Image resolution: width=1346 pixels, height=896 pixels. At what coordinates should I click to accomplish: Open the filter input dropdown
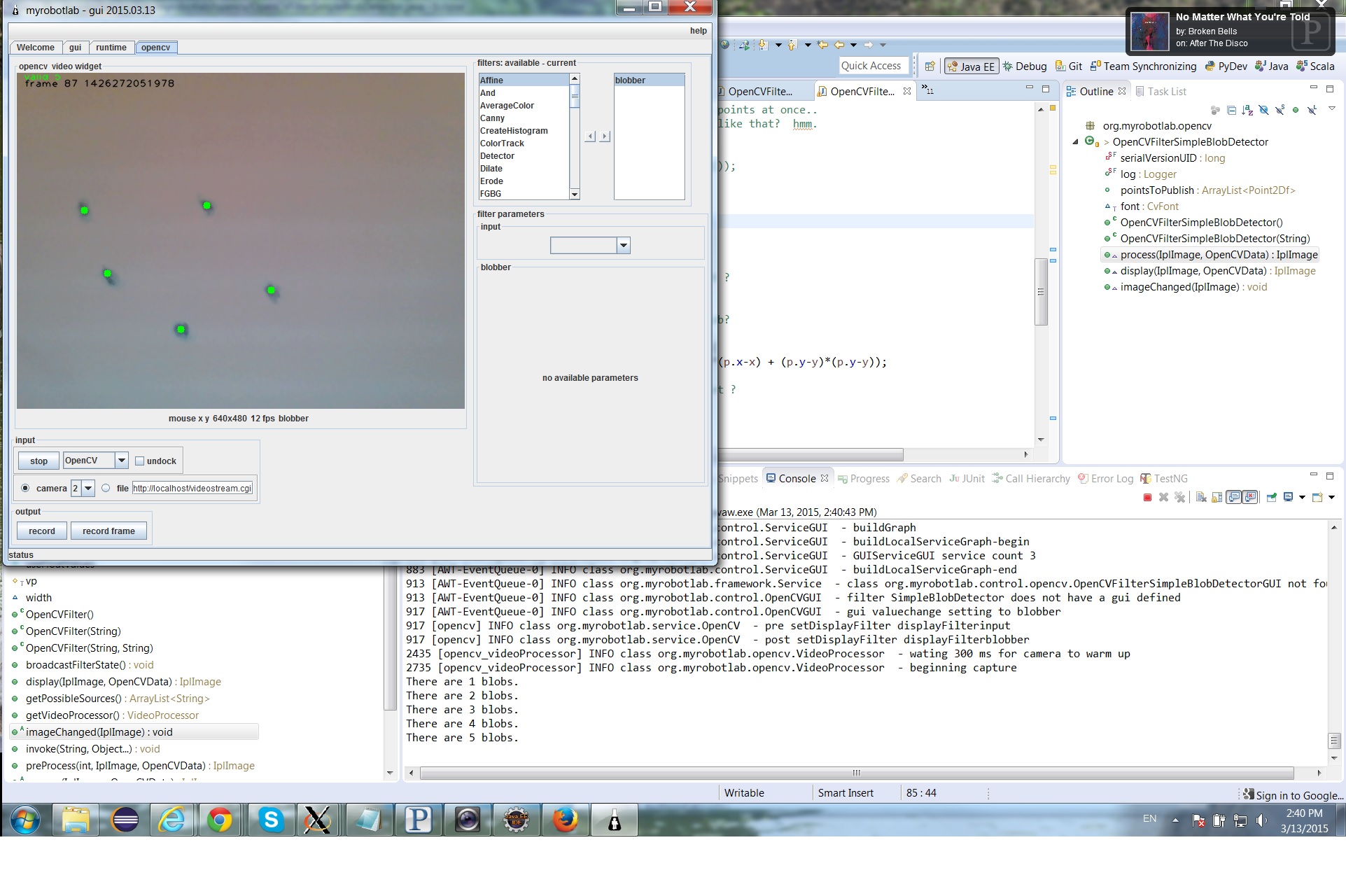coord(623,246)
